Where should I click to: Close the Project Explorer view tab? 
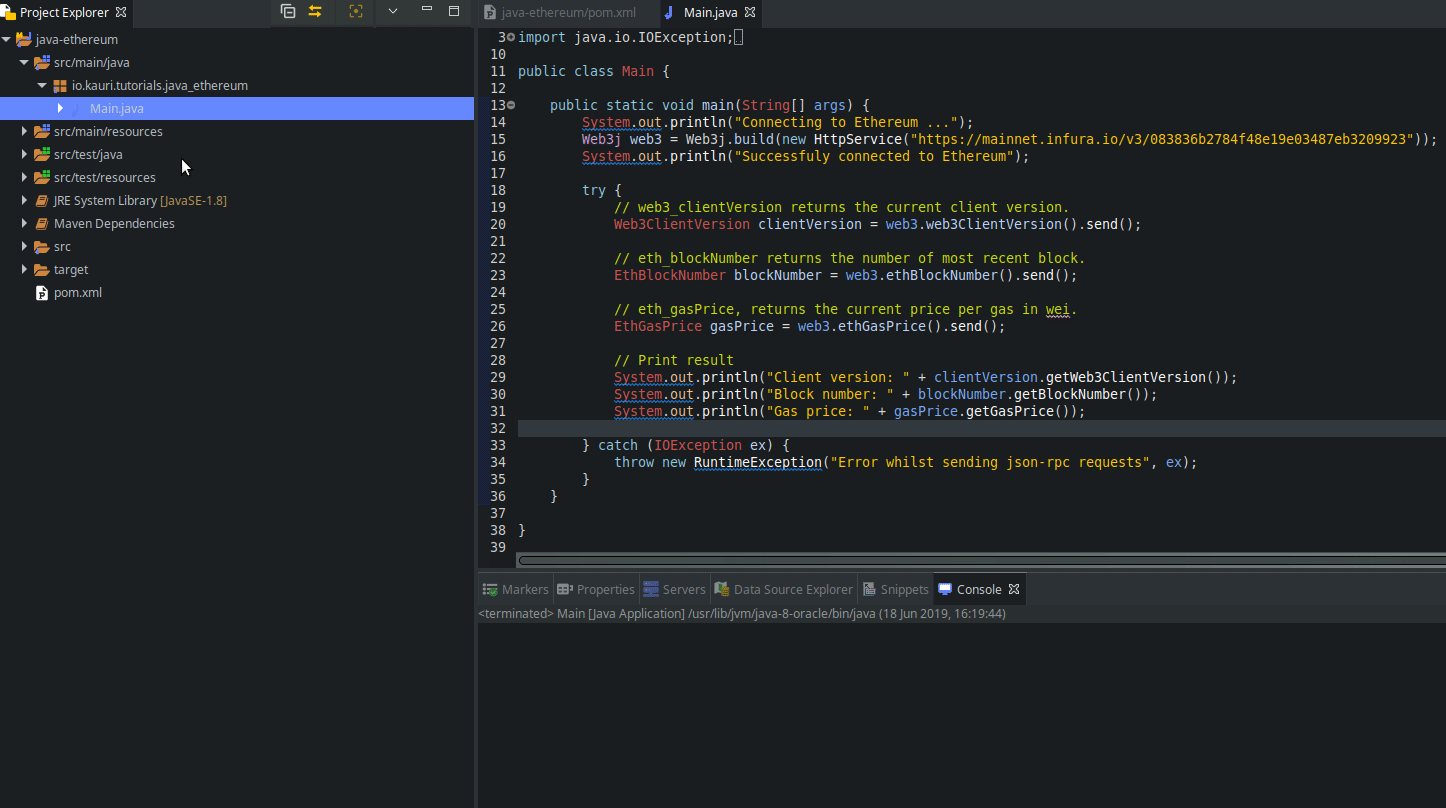point(121,12)
